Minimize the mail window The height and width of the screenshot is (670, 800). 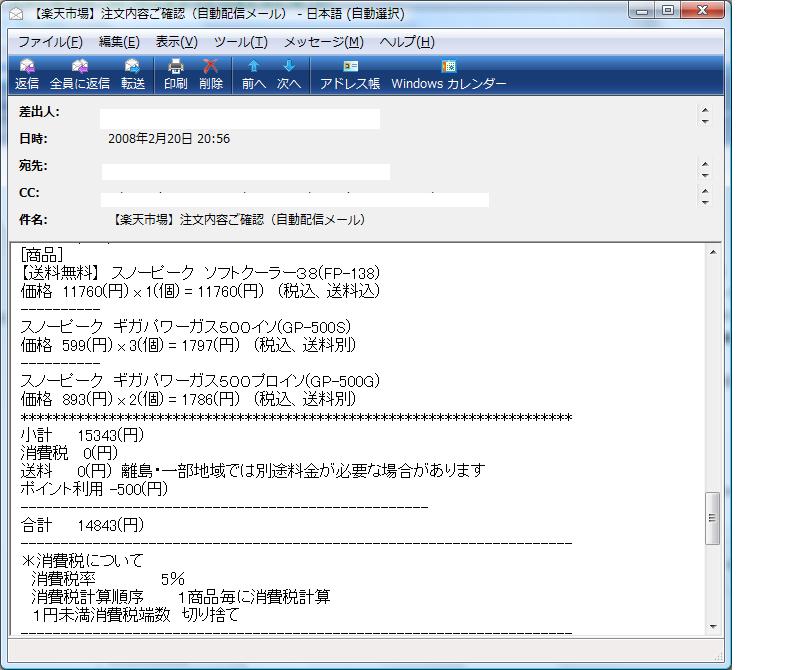click(x=641, y=10)
